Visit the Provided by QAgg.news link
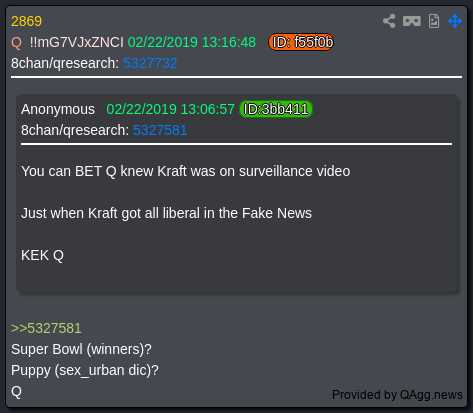The width and height of the screenshot is (473, 413). point(397,395)
